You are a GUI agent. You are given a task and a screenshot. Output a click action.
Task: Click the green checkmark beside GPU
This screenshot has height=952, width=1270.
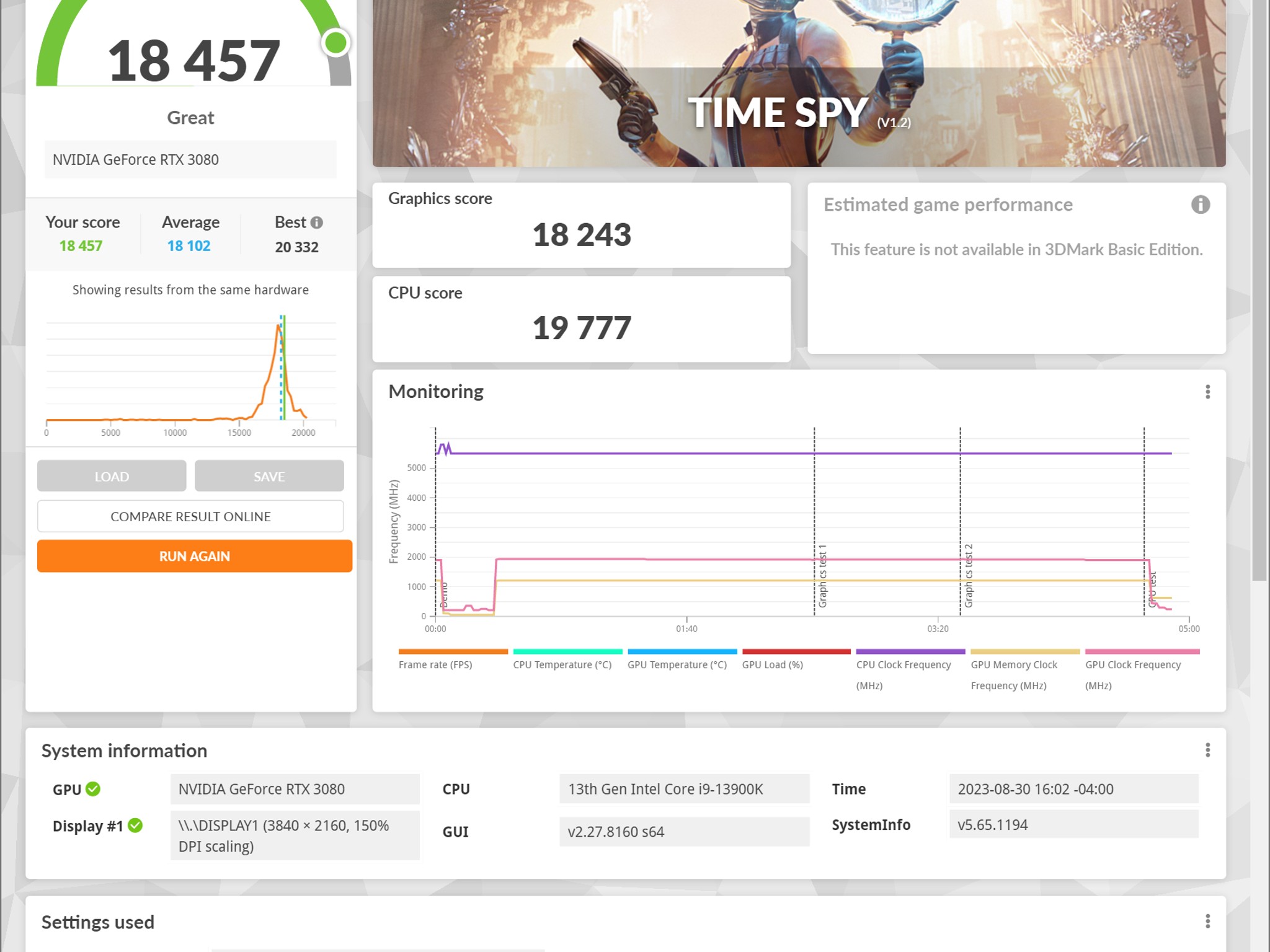point(92,789)
